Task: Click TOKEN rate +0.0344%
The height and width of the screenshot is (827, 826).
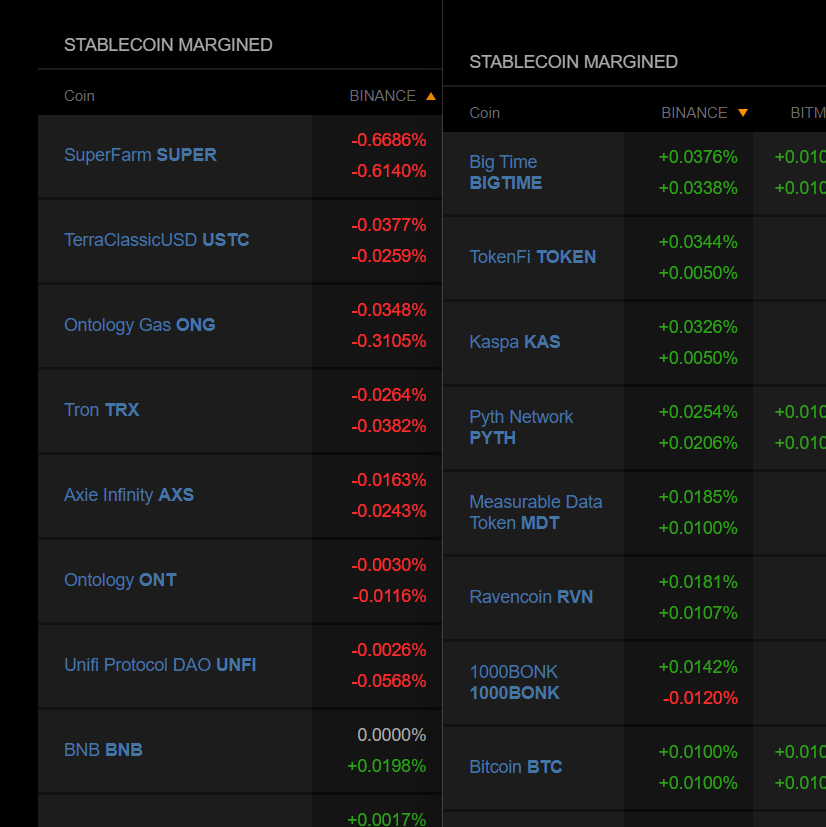Action: 698,242
